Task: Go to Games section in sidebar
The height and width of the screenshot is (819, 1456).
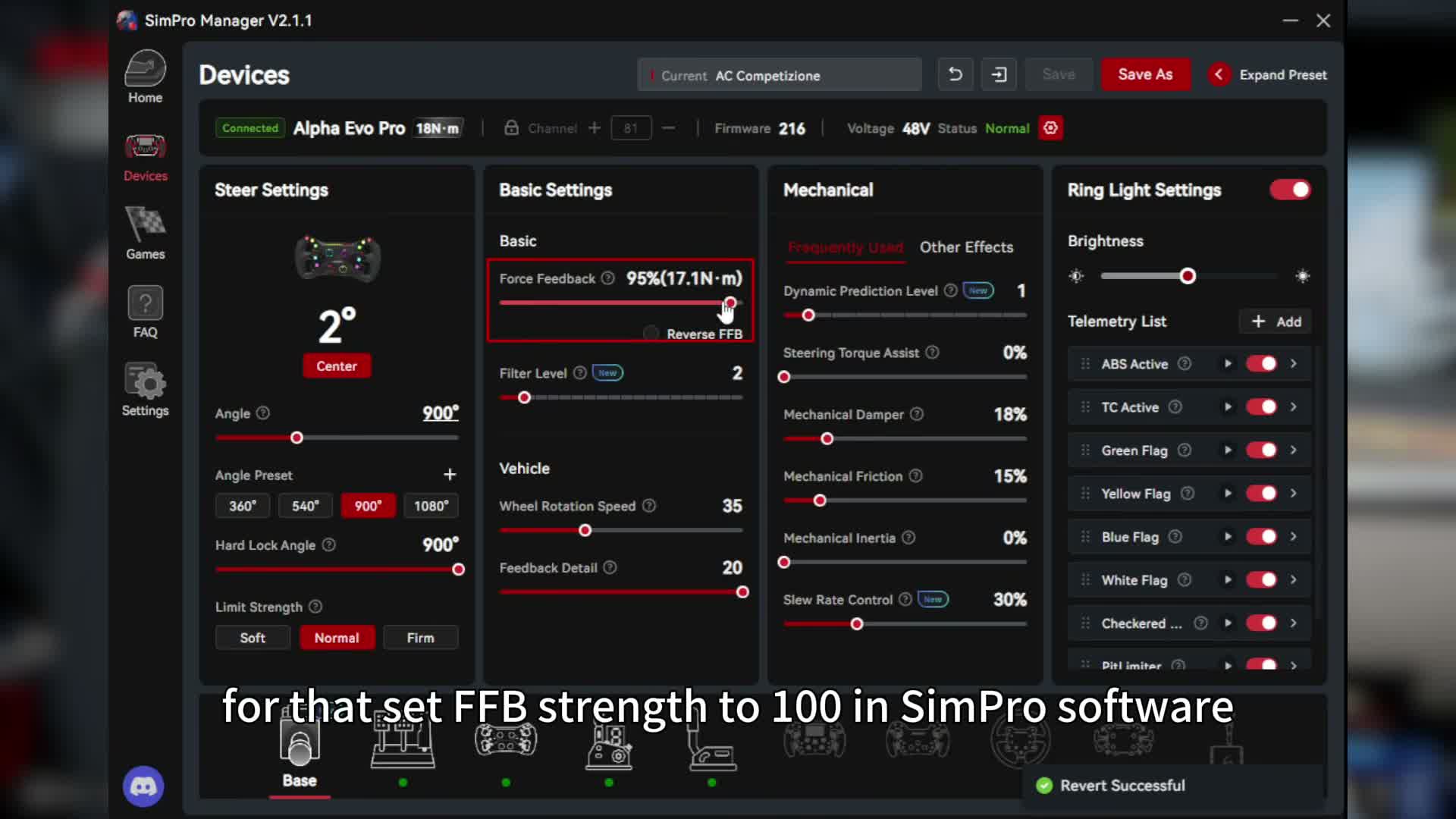Action: coord(145,234)
